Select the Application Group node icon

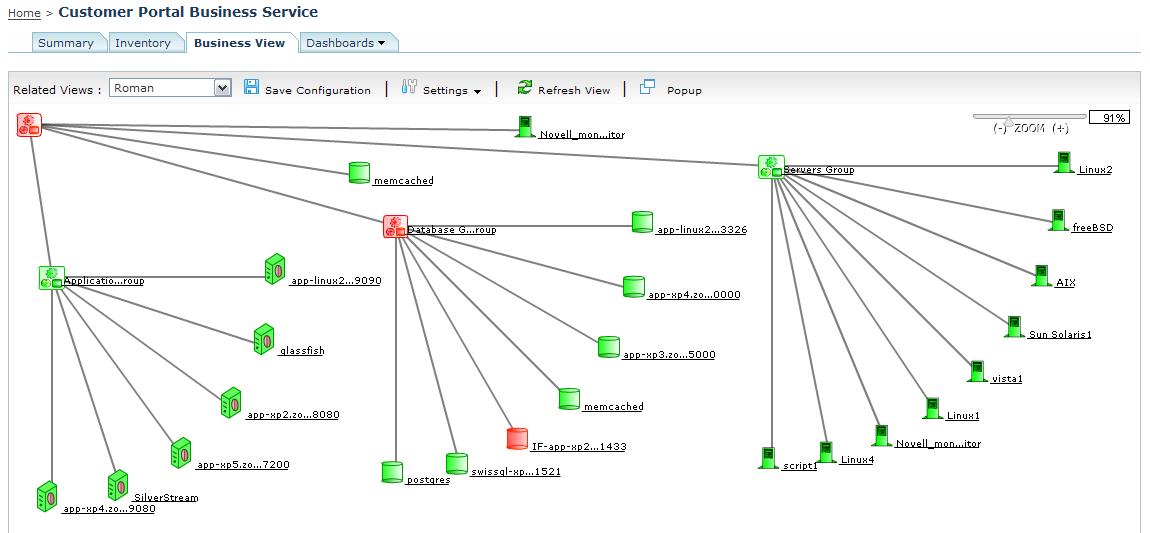(x=51, y=278)
